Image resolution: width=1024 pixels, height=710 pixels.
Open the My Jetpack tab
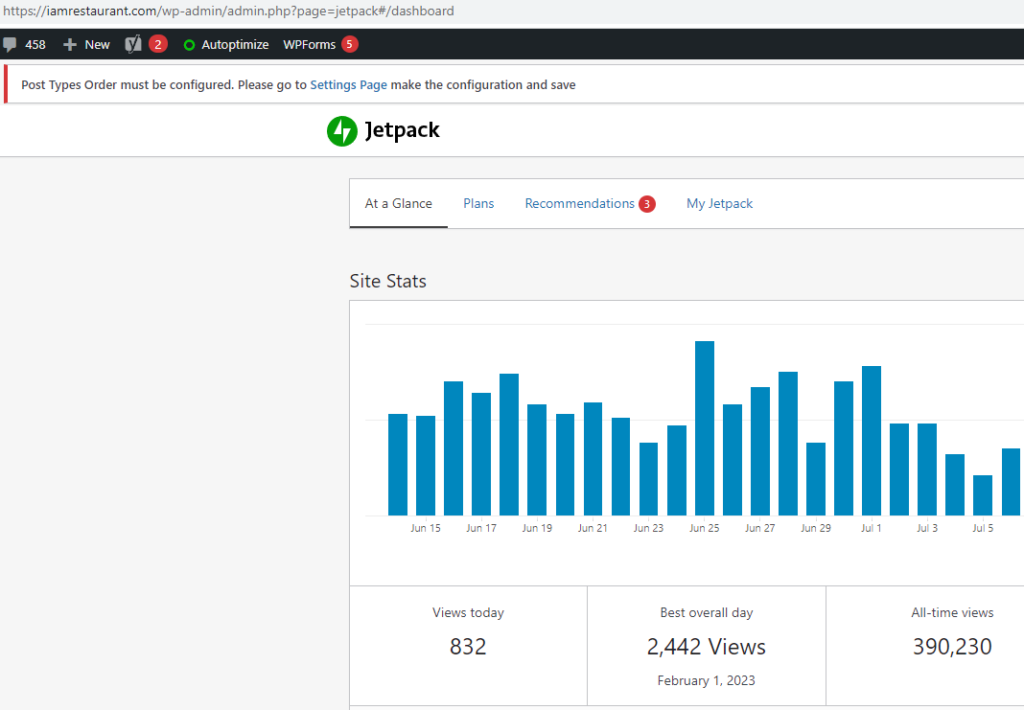[x=720, y=204]
